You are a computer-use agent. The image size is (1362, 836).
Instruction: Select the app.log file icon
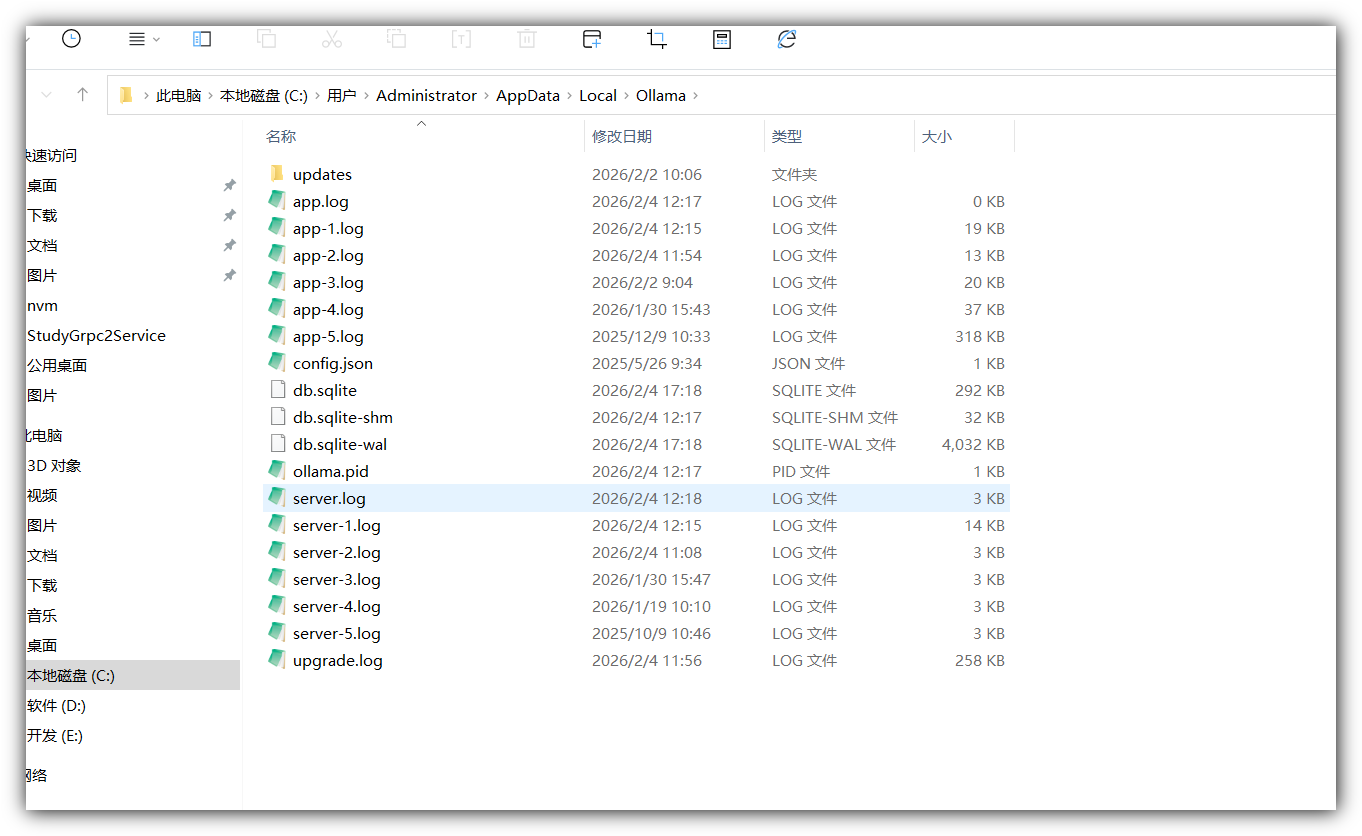tap(277, 201)
